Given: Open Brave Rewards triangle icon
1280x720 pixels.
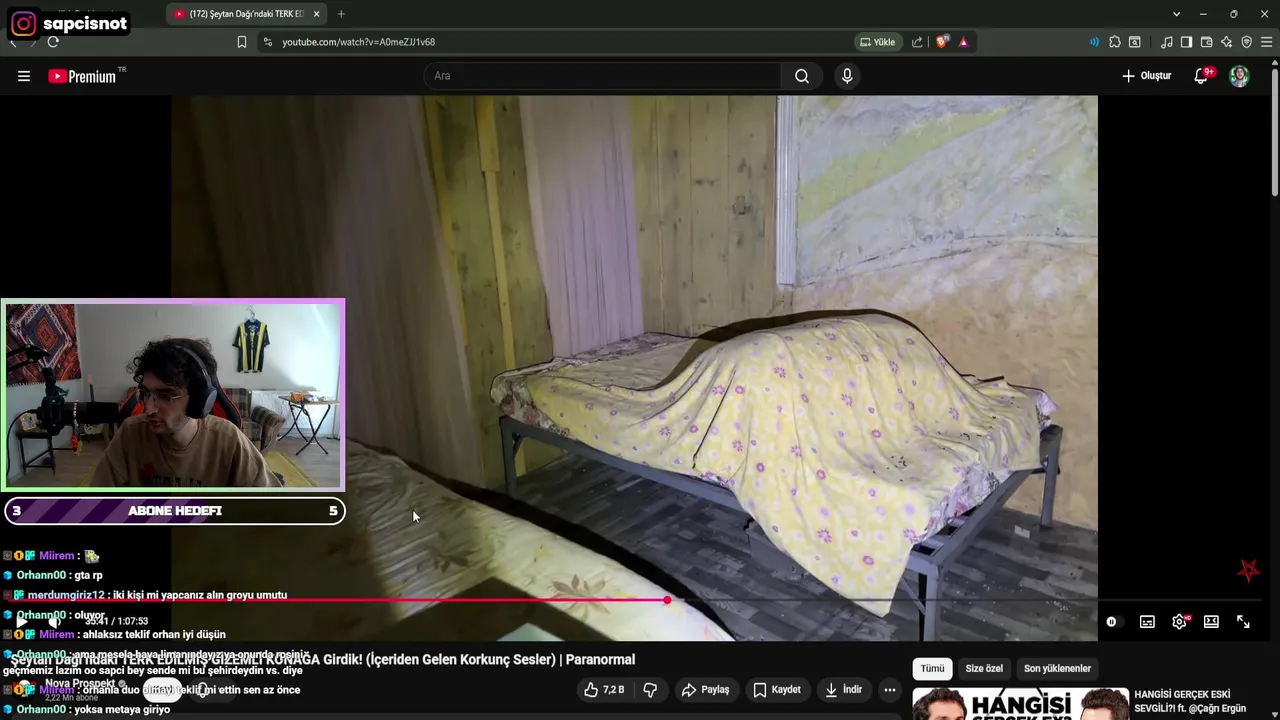Looking at the screenshot, I should click(963, 42).
